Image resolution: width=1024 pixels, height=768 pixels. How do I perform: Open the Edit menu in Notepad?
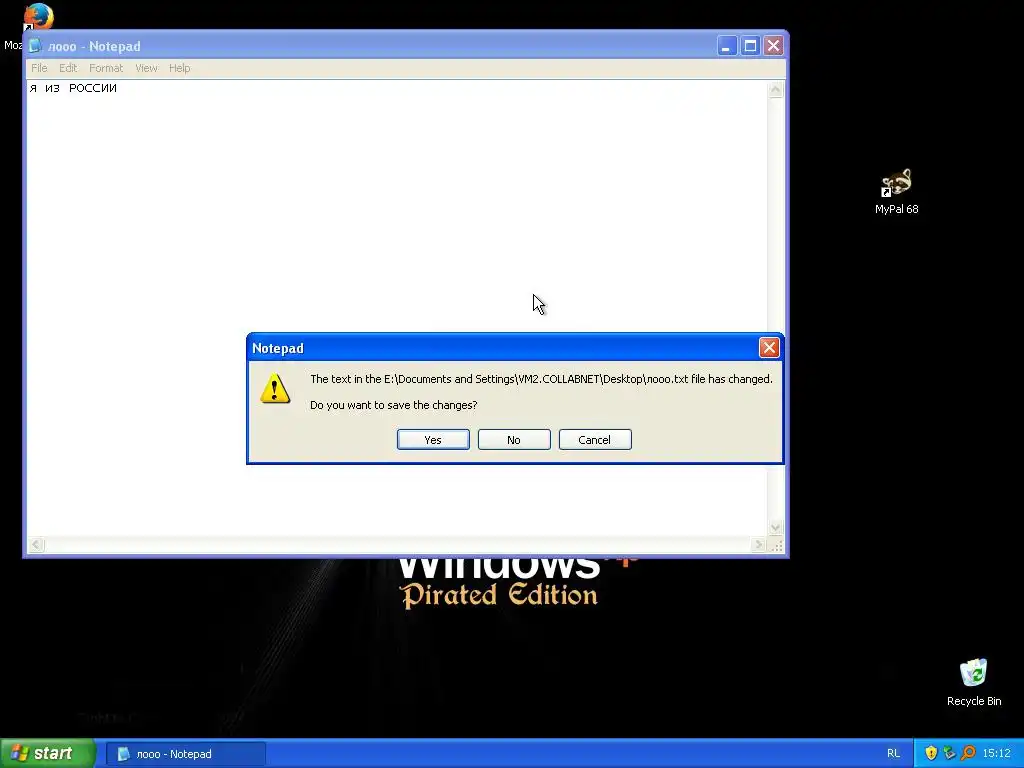(68, 68)
